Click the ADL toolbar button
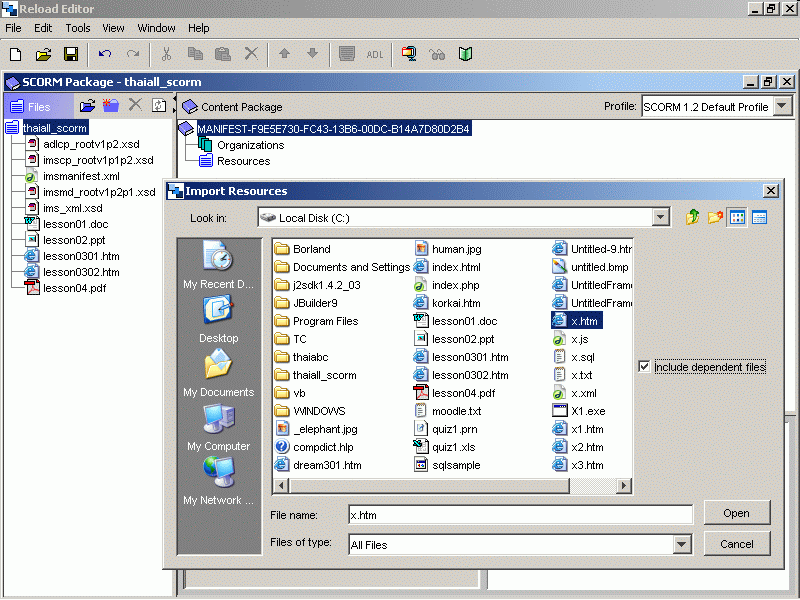The height and width of the screenshot is (600, 800). [x=375, y=54]
